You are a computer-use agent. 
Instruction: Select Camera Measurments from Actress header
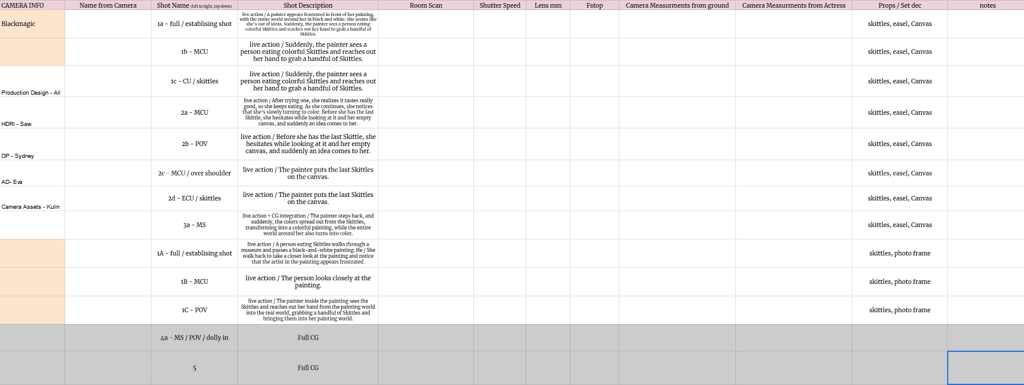click(793, 5)
